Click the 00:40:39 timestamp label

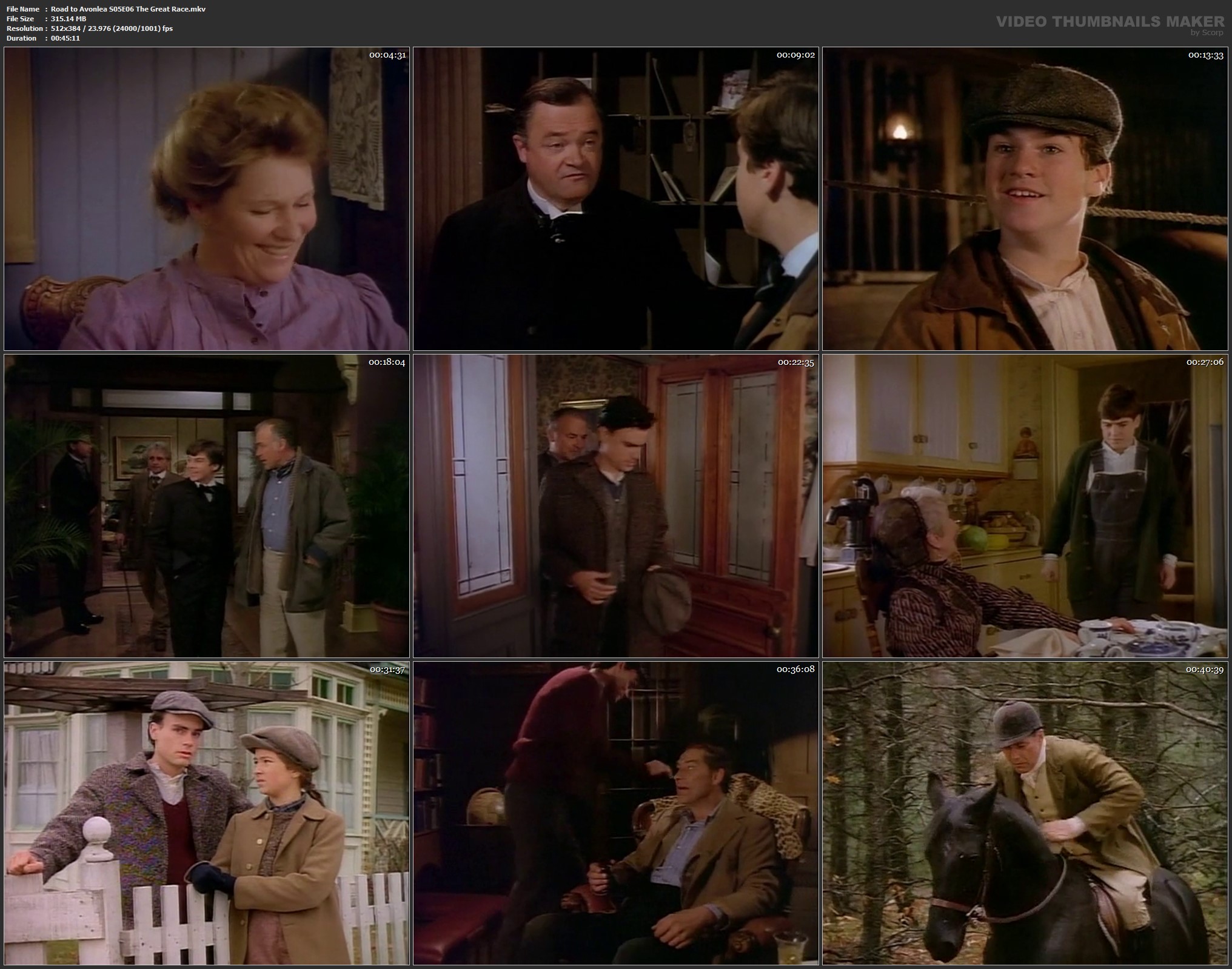(x=1205, y=670)
